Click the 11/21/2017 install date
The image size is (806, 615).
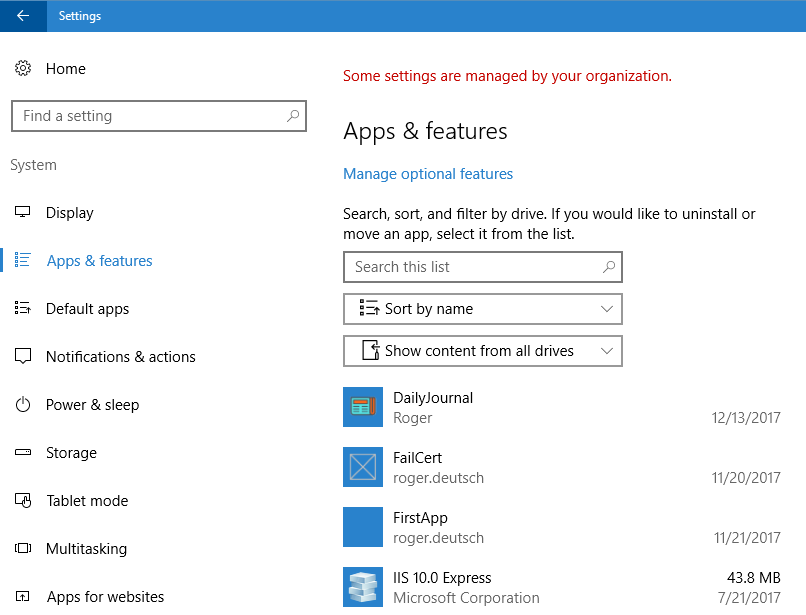[747, 538]
